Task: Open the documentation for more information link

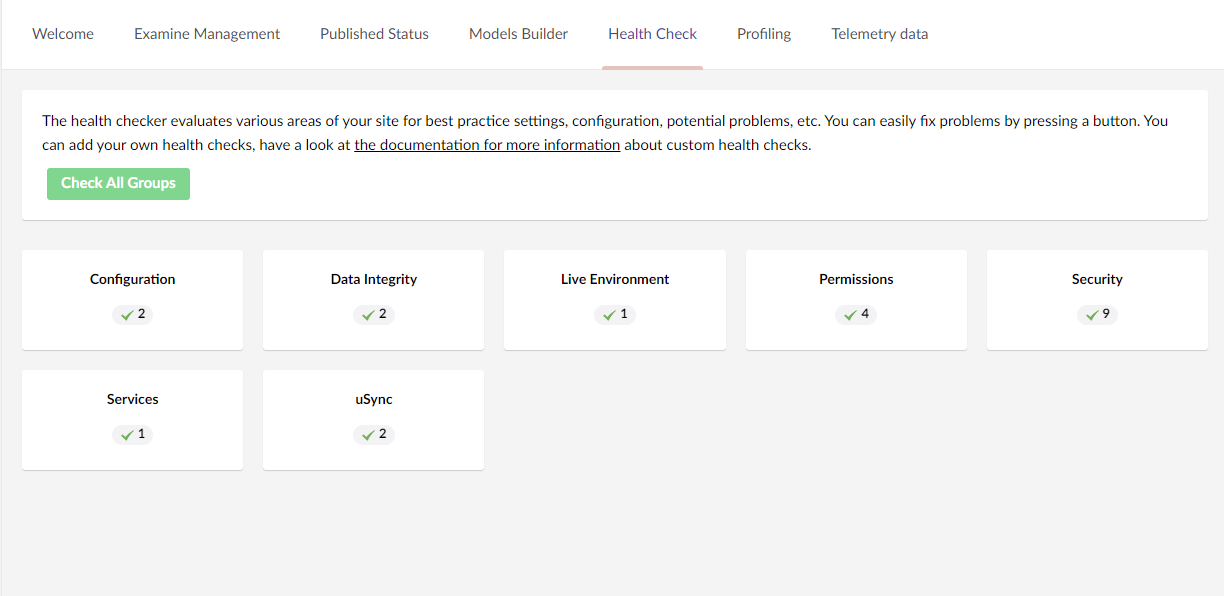Action: click(487, 145)
